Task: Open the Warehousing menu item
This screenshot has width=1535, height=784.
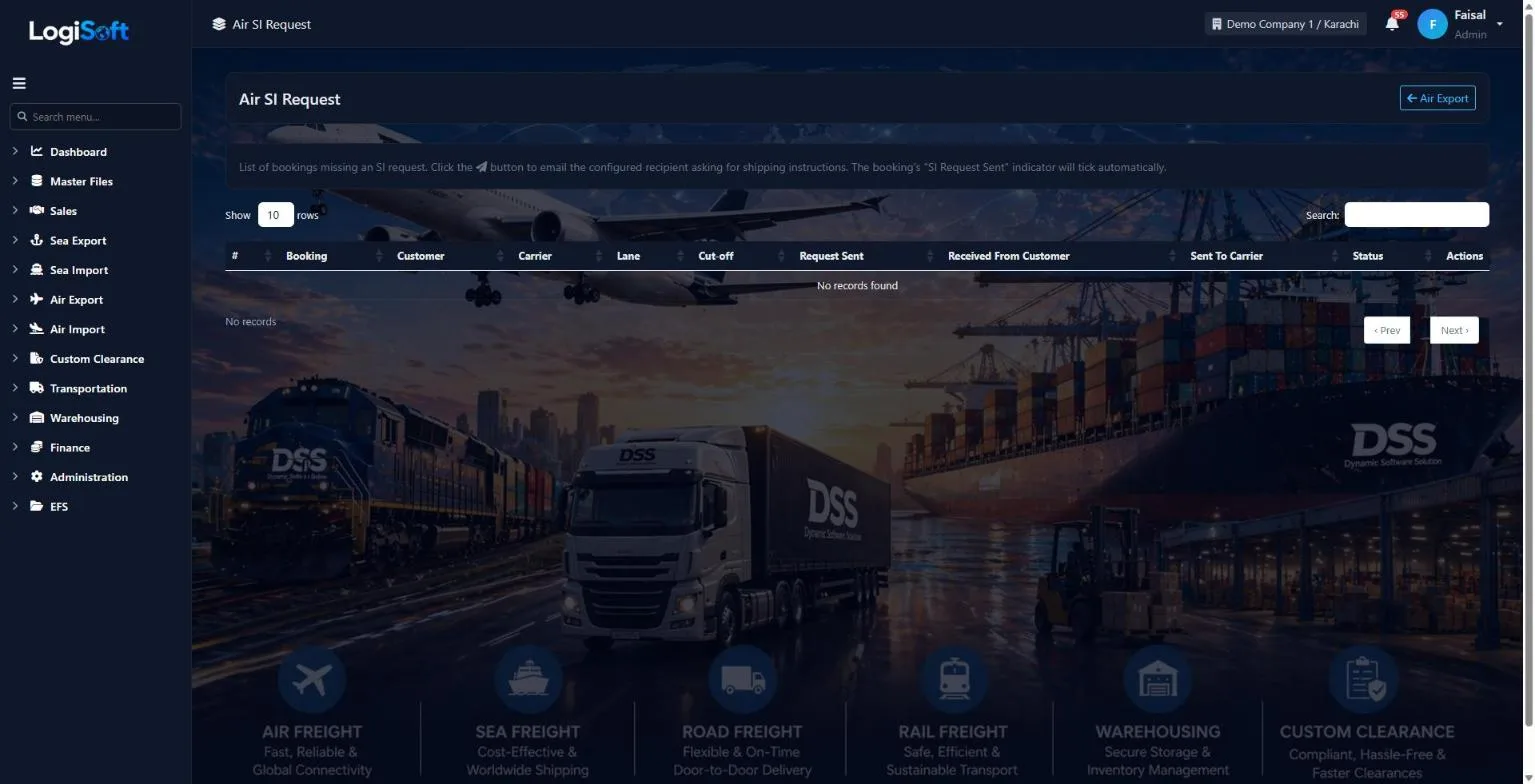Action: tap(84, 418)
